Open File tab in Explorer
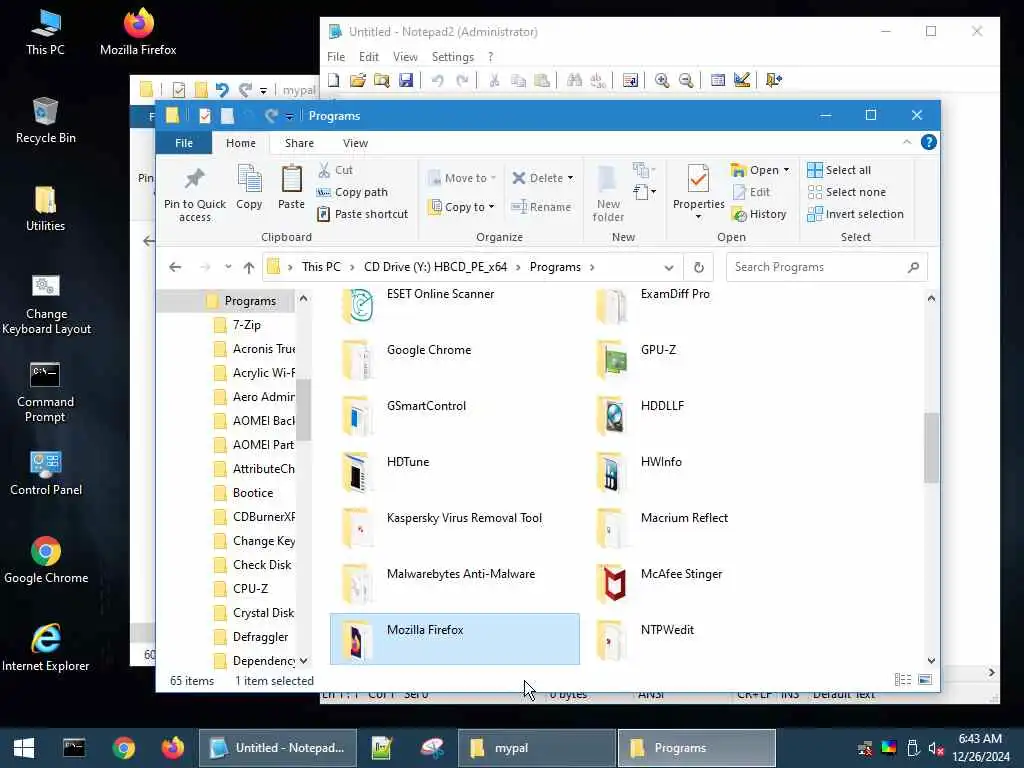This screenshot has width=1024, height=768. pyautogui.click(x=184, y=143)
